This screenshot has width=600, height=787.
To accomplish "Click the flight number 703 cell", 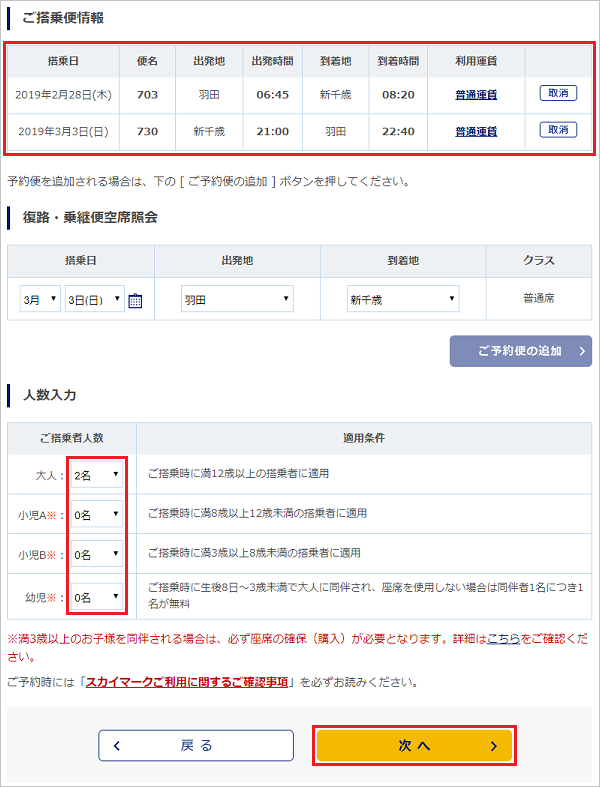I will click(147, 95).
